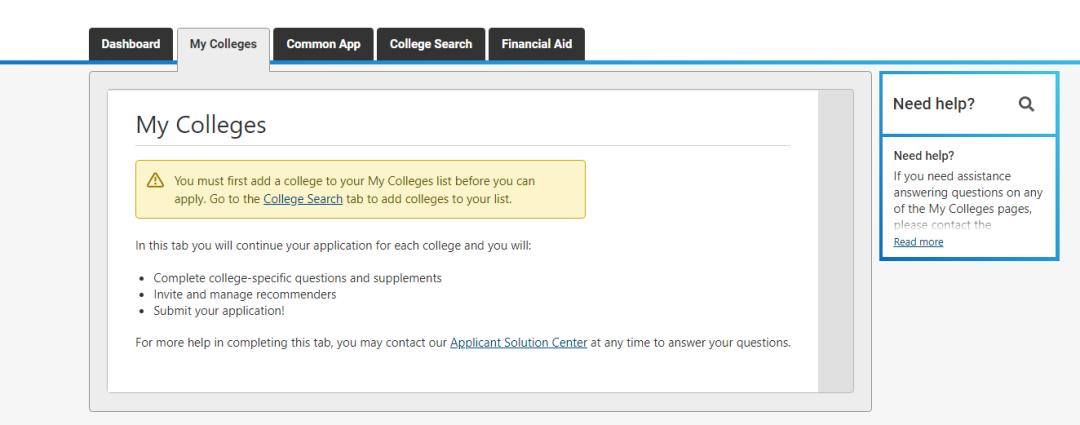Open the Dashboard tab
Image resolution: width=1080 pixels, height=425 pixels.
tap(131, 44)
